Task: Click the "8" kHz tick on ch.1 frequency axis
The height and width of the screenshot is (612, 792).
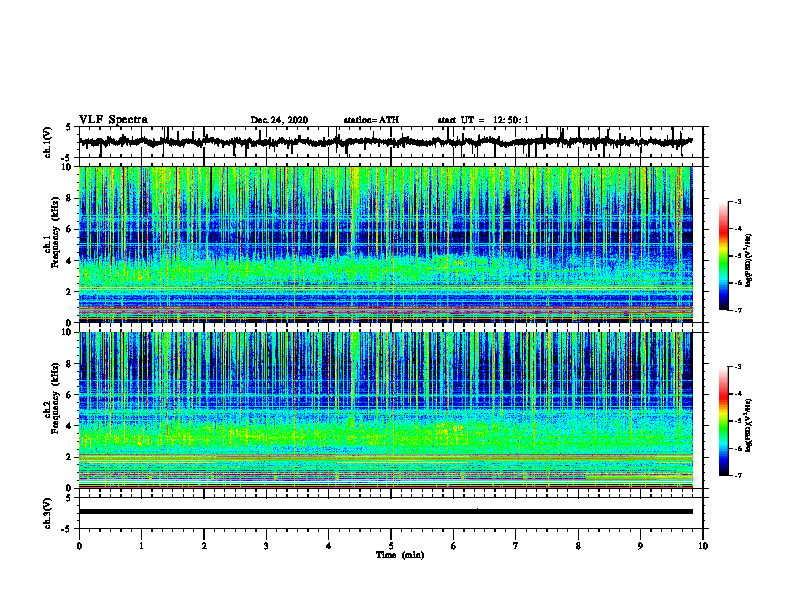Action: point(70,198)
